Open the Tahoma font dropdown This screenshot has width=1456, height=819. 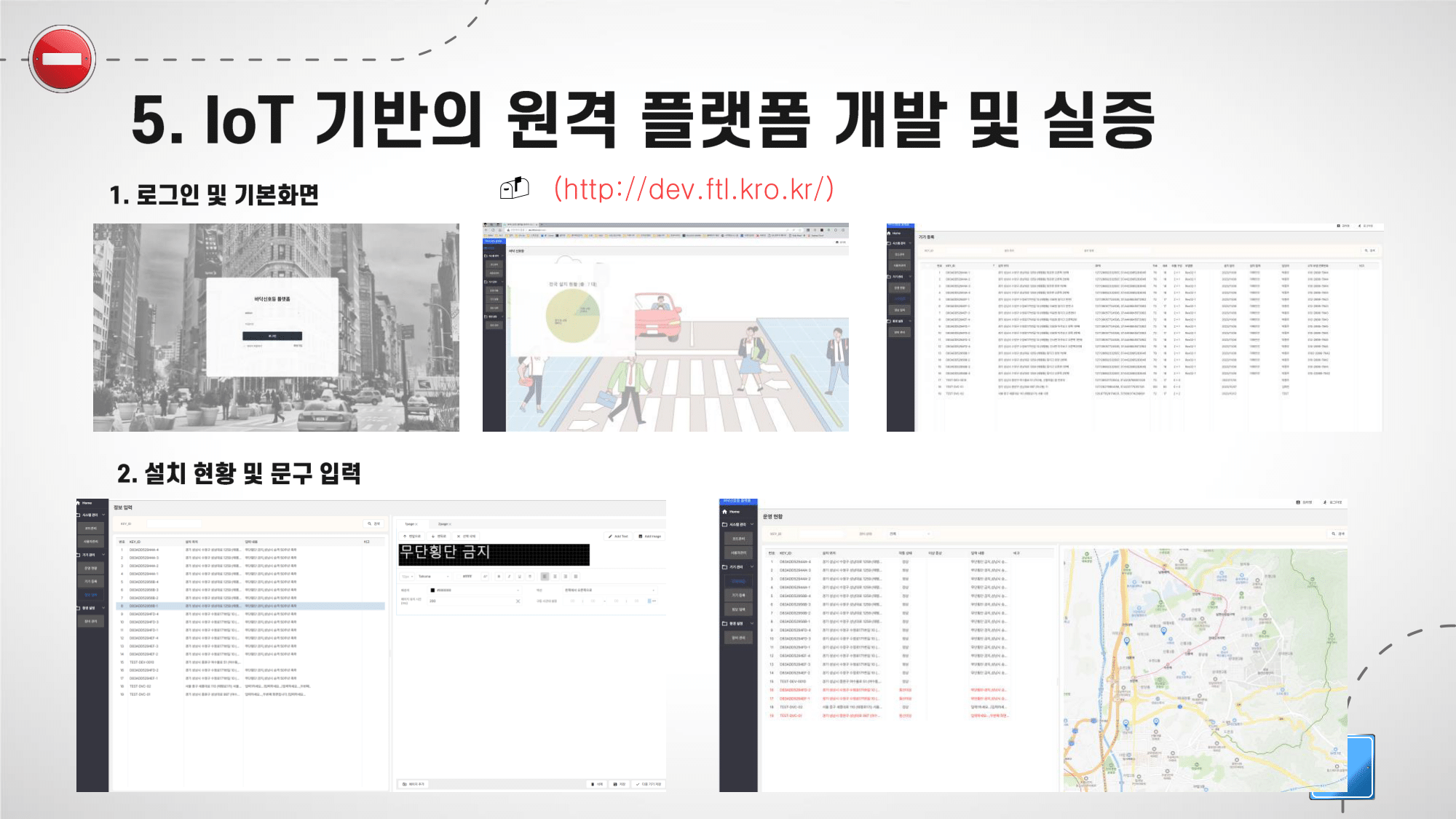pyautogui.click(x=434, y=577)
